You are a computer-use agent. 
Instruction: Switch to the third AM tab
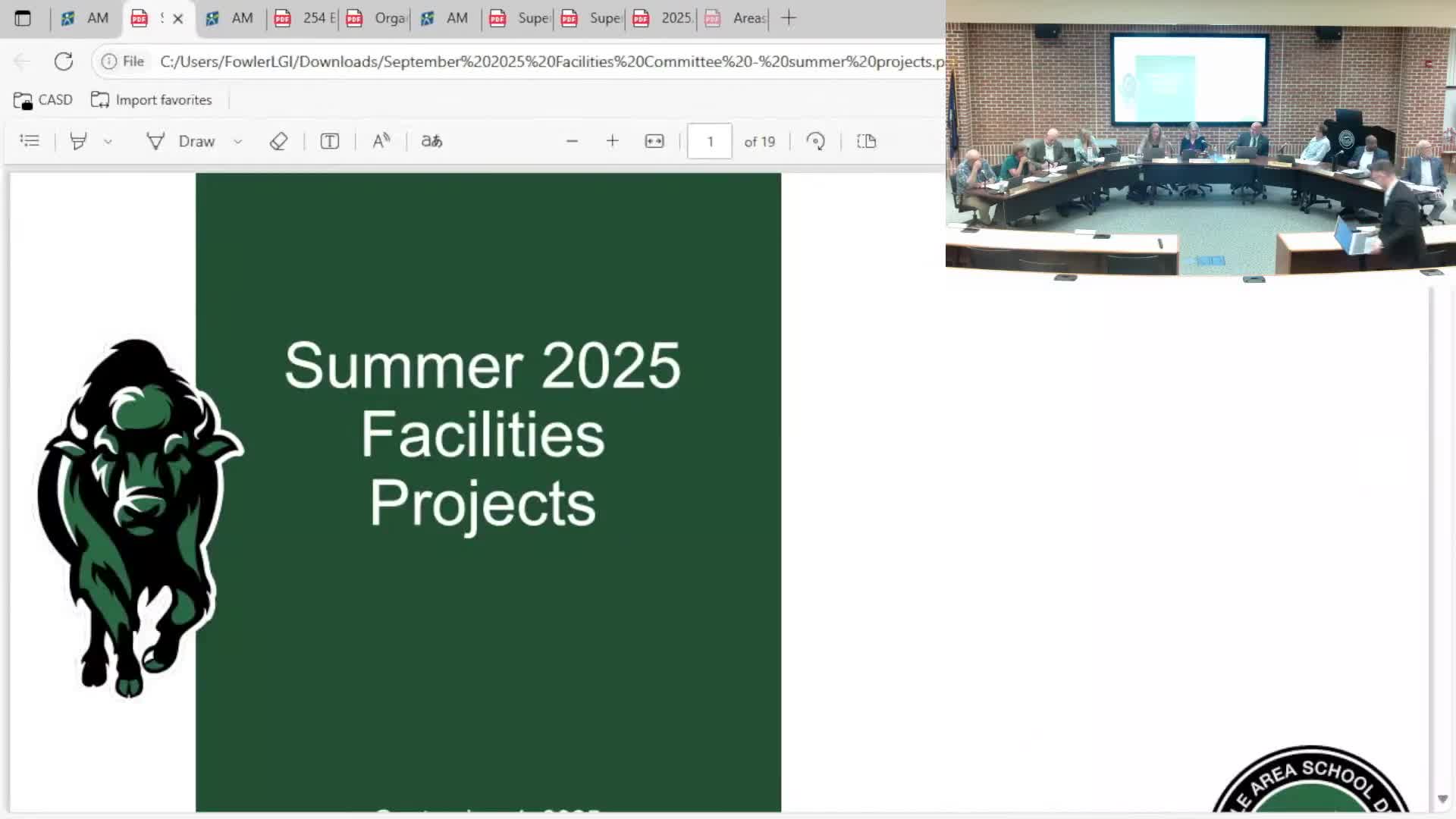click(446, 18)
